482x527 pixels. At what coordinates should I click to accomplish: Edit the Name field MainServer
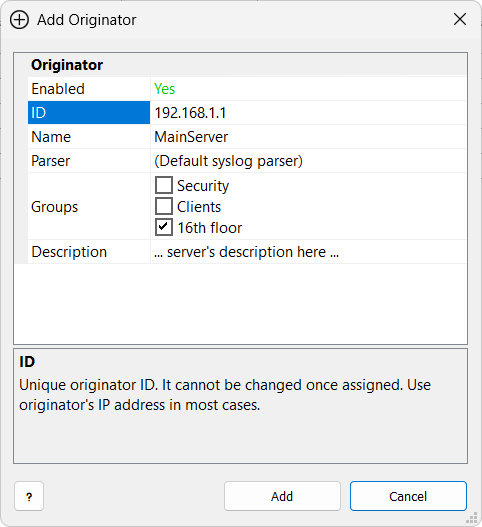tap(308, 137)
